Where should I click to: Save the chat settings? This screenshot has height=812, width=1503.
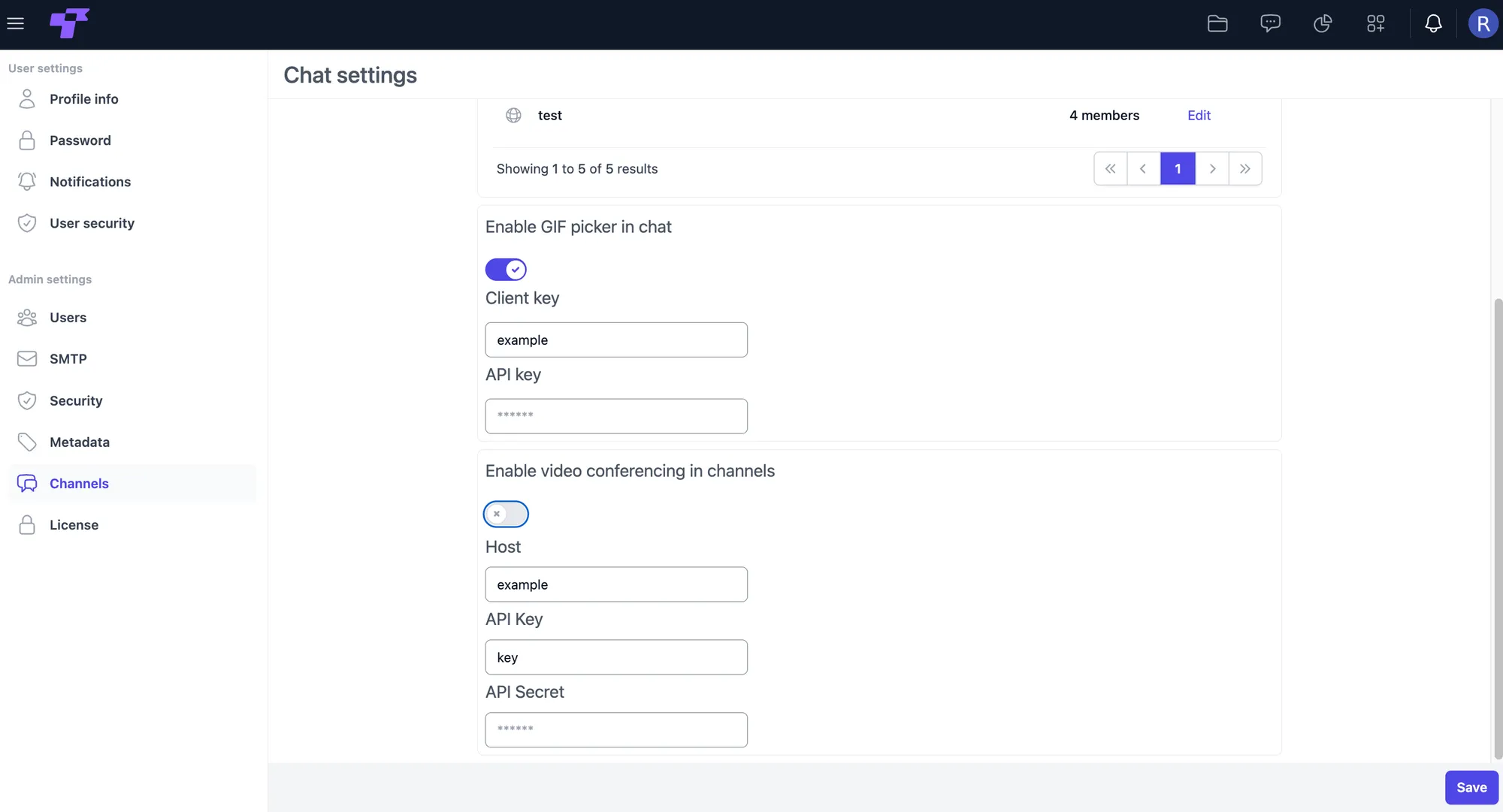[x=1471, y=787]
